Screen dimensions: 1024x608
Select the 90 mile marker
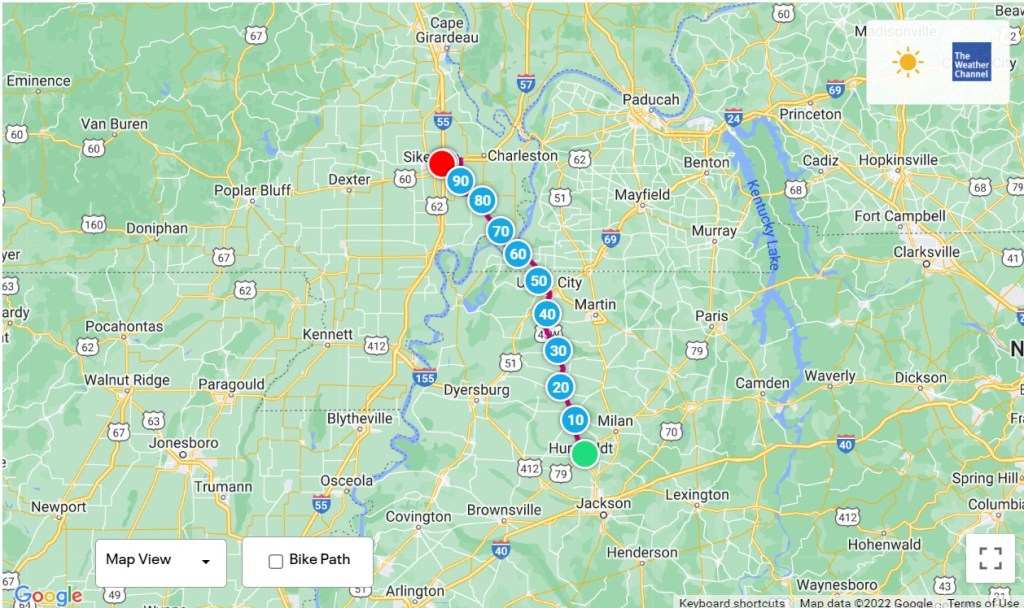tap(460, 181)
